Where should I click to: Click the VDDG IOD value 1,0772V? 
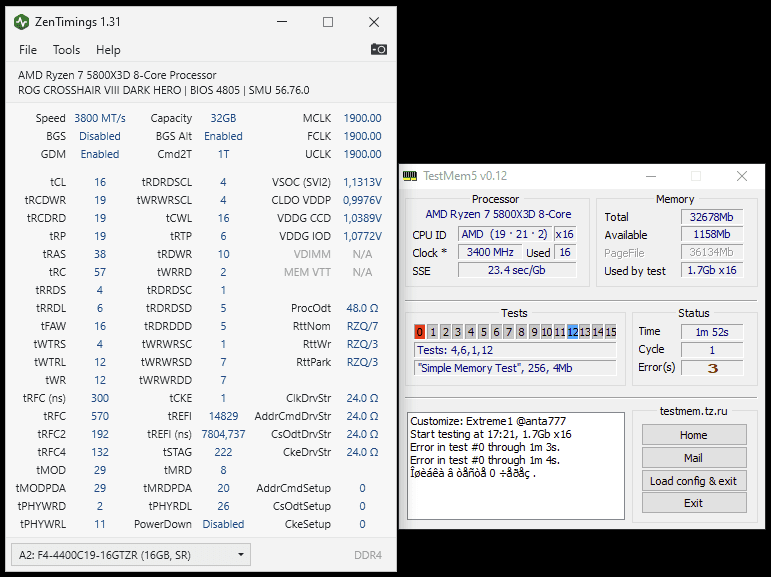pos(362,236)
